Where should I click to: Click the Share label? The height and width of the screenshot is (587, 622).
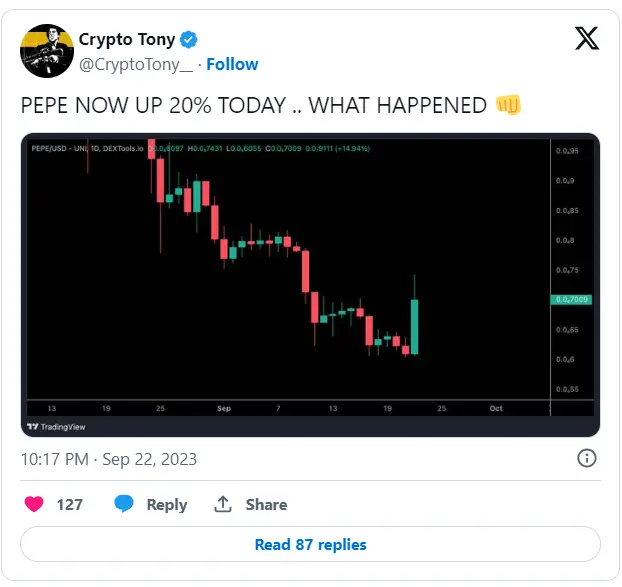[266, 505]
